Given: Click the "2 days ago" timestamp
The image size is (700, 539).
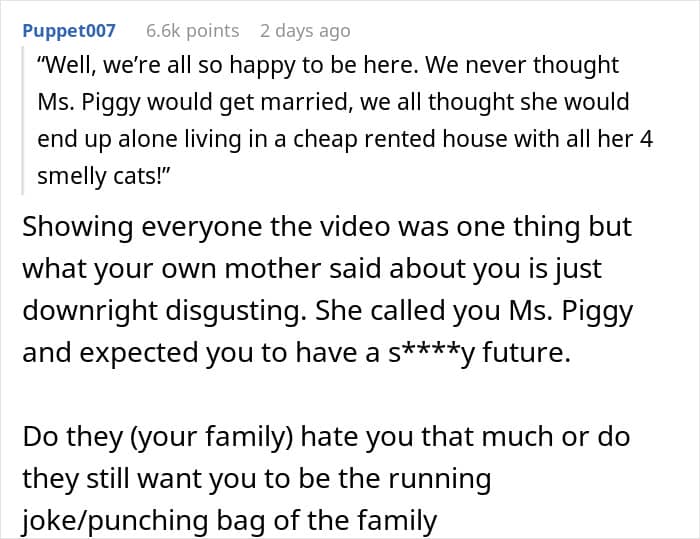Looking at the screenshot, I should point(304,30).
